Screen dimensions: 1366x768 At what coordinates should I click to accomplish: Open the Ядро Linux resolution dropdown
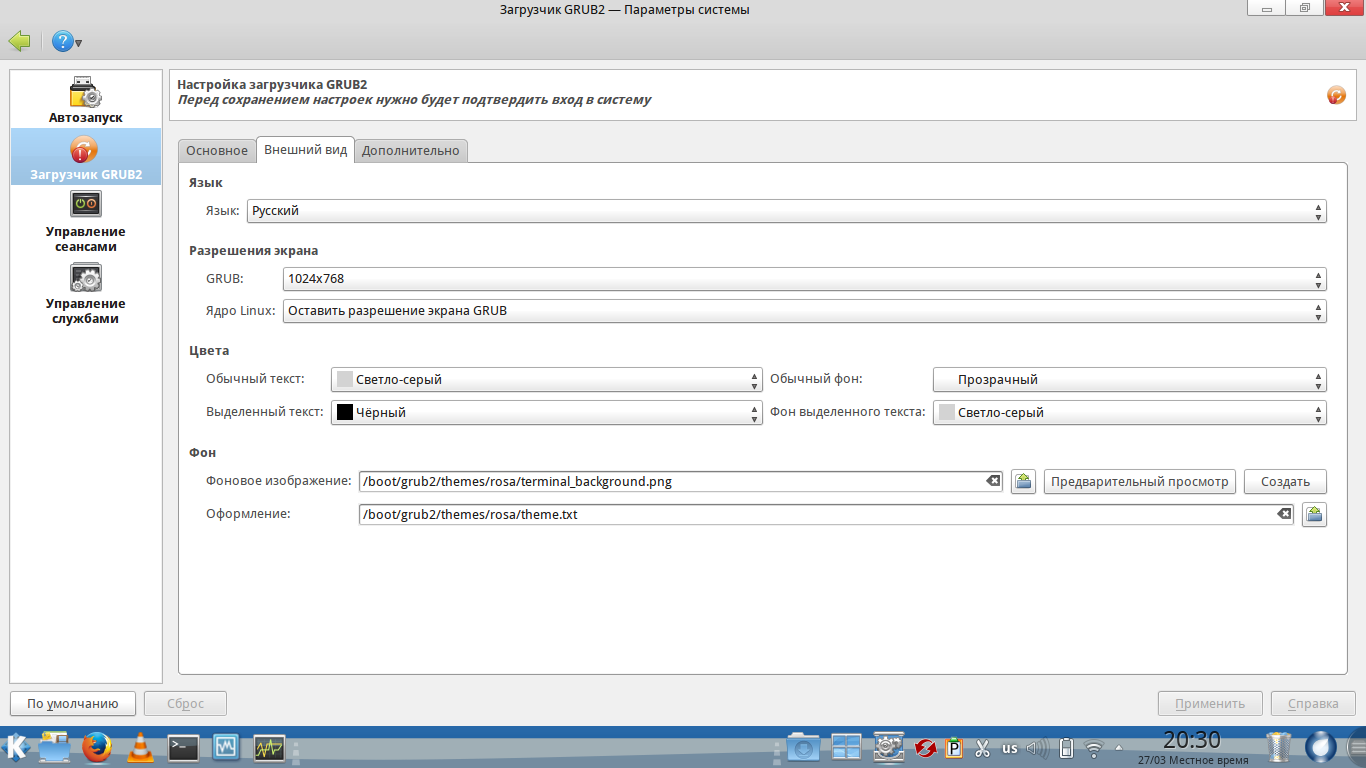click(805, 311)
